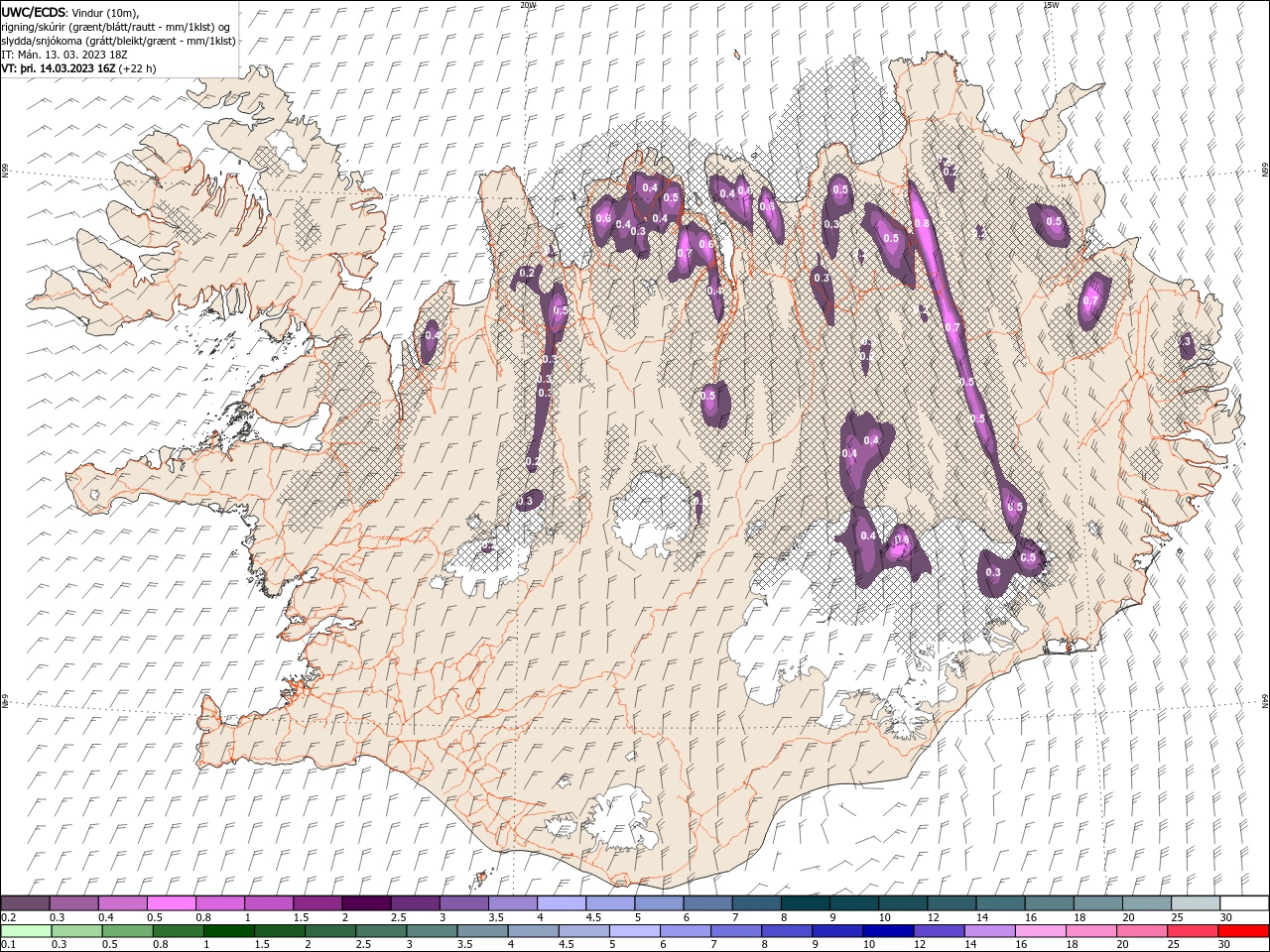
Task: Click the 0.8 value on the long snow band
Action: click(x=922, y=224)
